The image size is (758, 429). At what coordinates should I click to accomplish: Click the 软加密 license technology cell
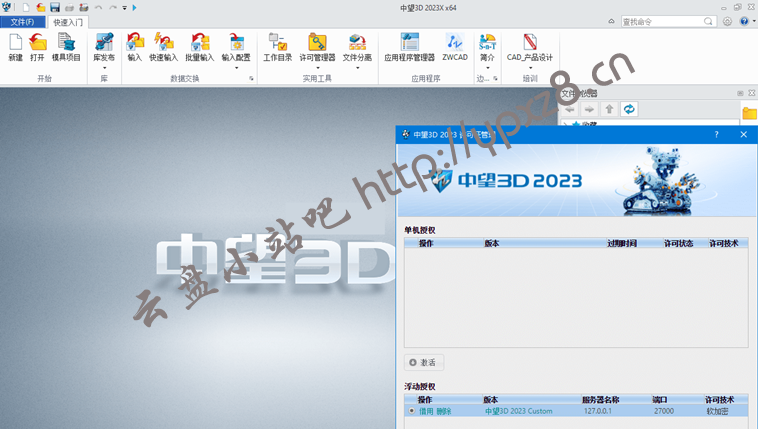[717, 411]
